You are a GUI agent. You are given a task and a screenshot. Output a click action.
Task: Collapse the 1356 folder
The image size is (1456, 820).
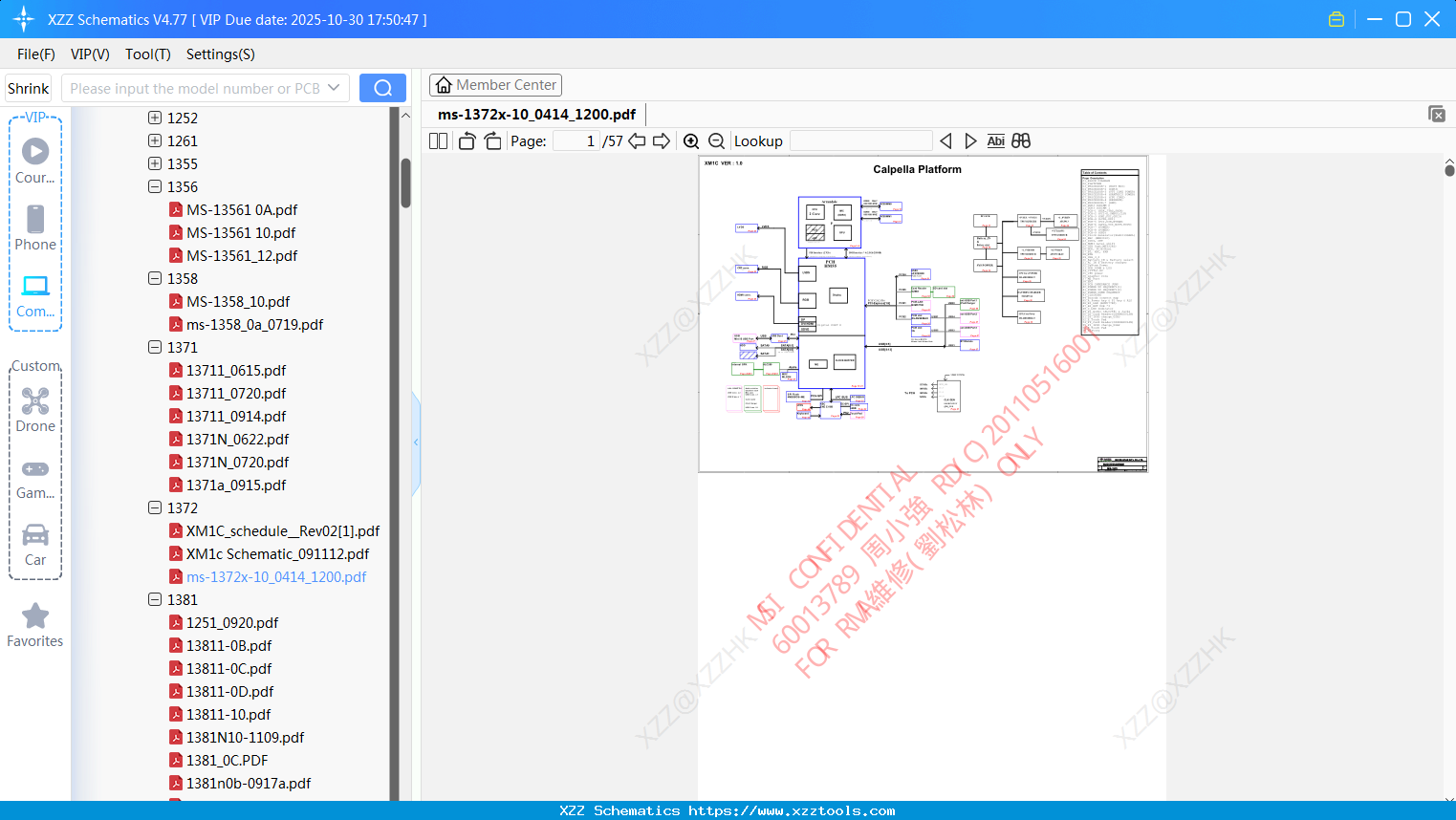click(x=155, y=186)
